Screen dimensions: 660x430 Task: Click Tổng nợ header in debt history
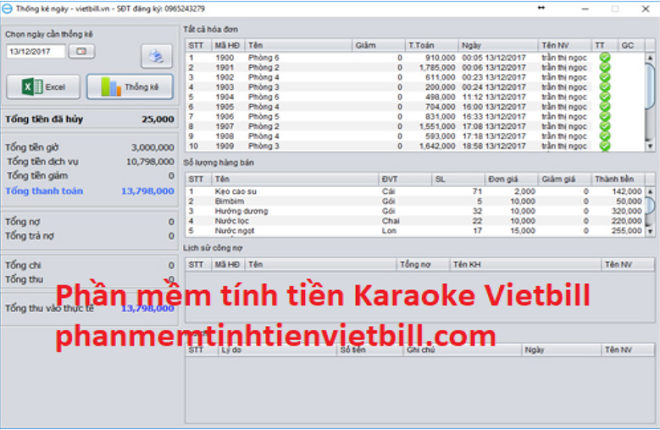(x=423, y=264)
